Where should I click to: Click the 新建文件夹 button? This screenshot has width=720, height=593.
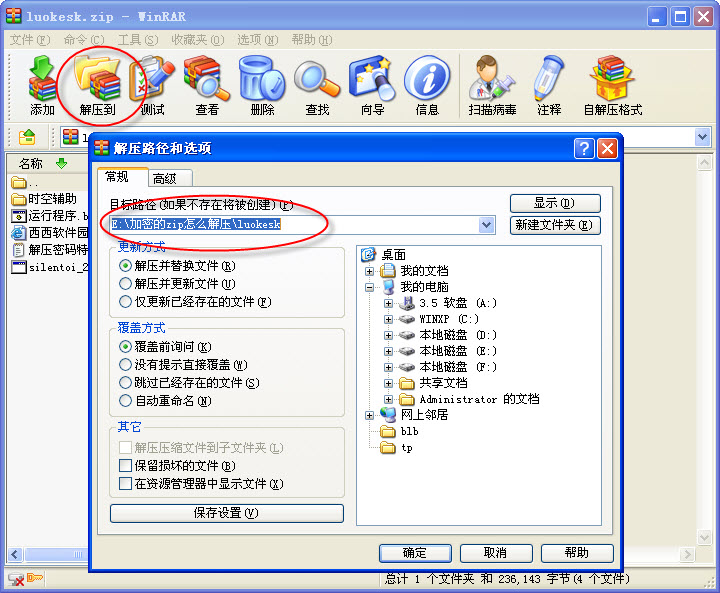point(555,225)
